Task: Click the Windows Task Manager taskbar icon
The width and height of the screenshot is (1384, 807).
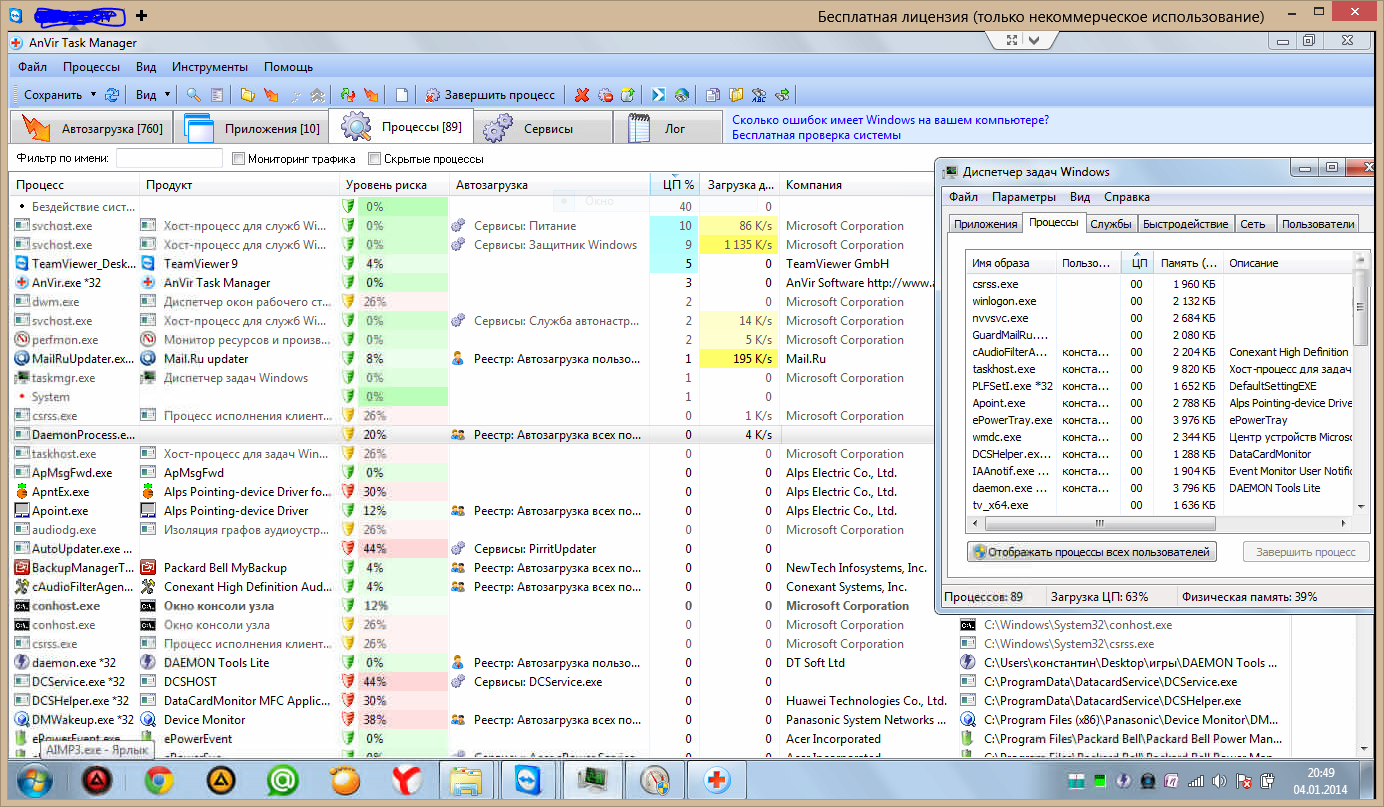Action: coord(591,780)
